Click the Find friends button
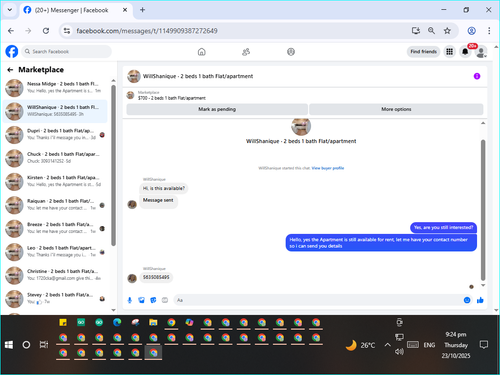500x375 pixels. tap(423, 52)
